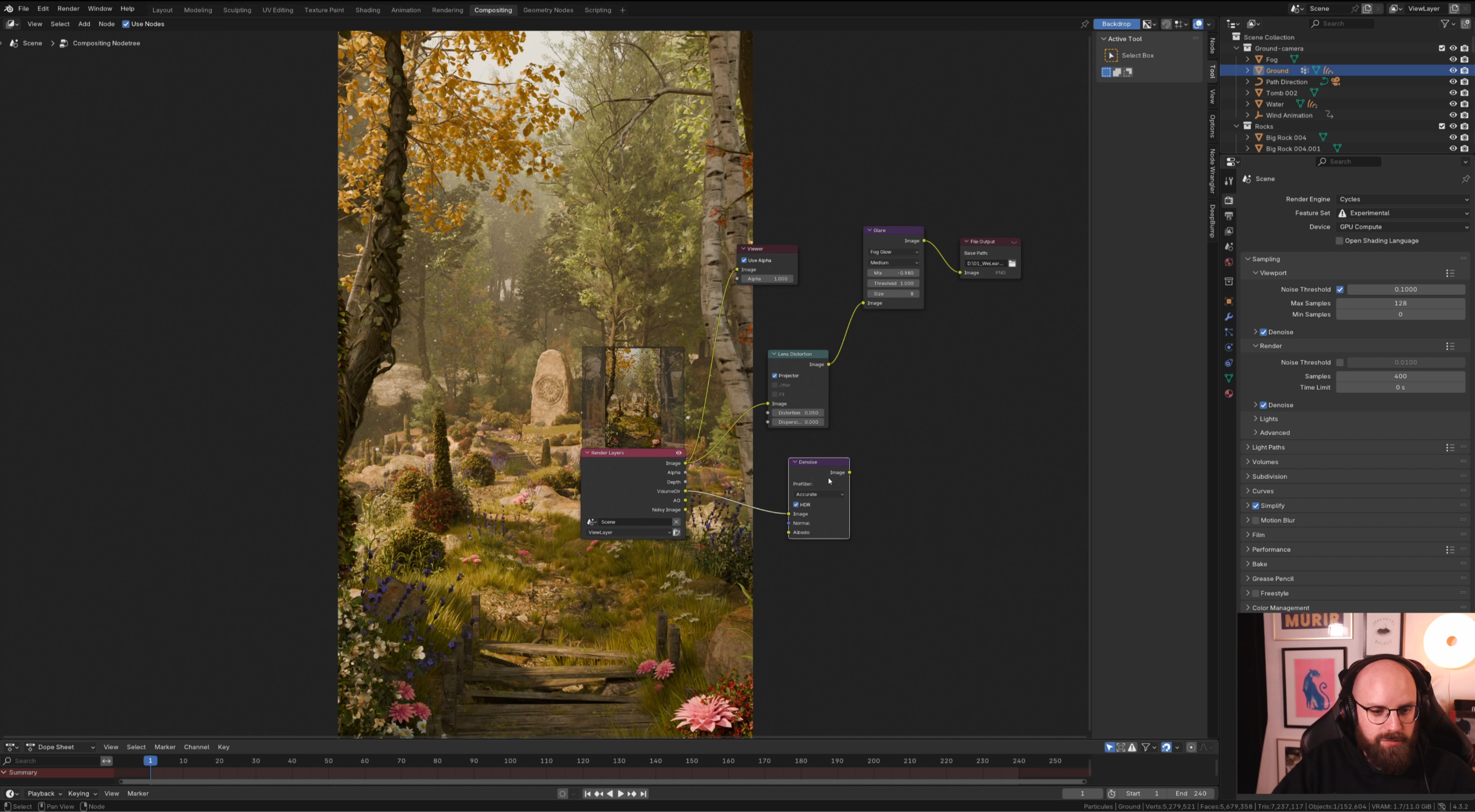
Task: Uncheck Projector in Lens Distortion node
Action: pyautogui.click(x=775, y=375)
